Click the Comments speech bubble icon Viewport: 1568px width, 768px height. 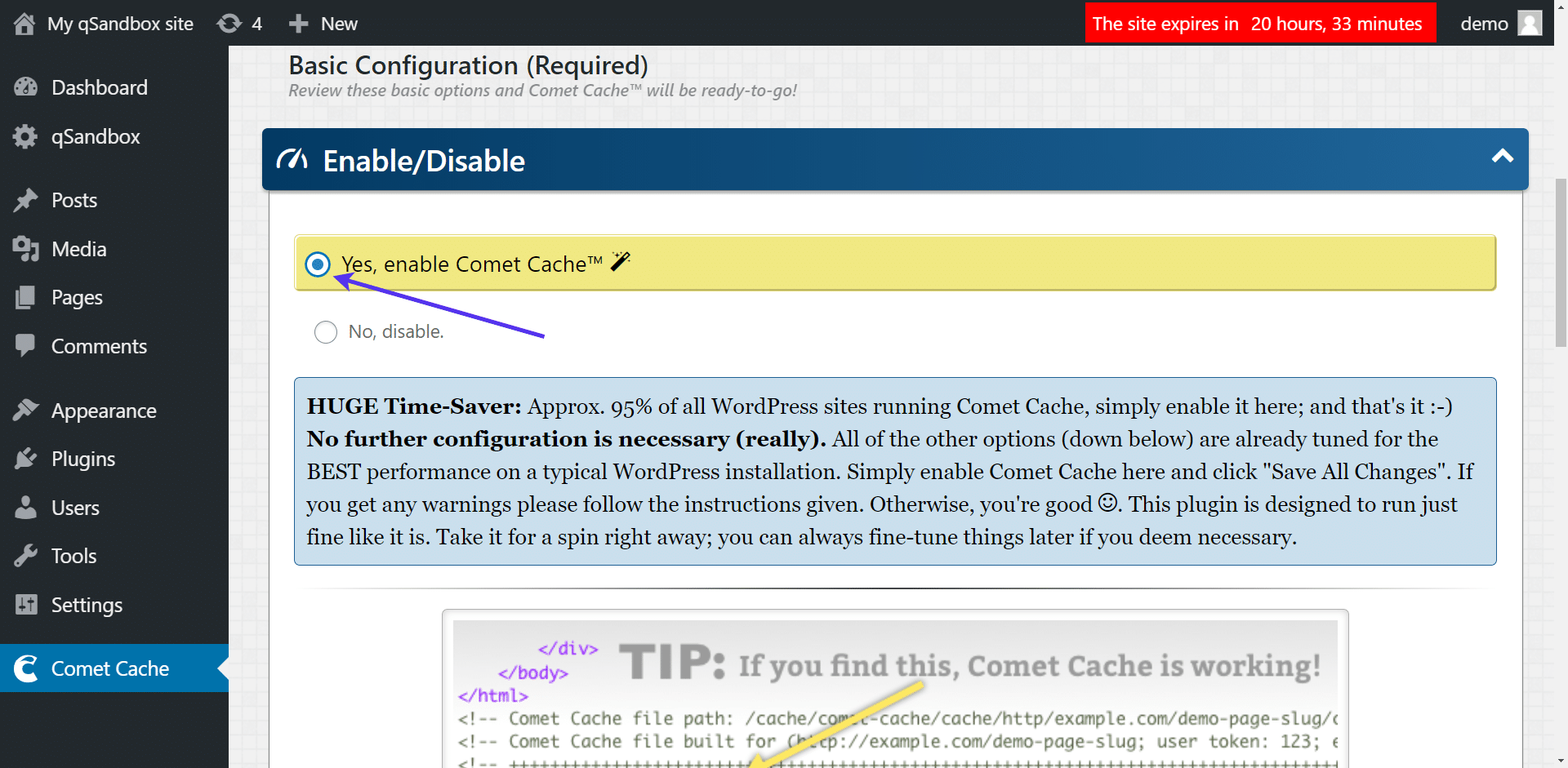tap(25, 345)
